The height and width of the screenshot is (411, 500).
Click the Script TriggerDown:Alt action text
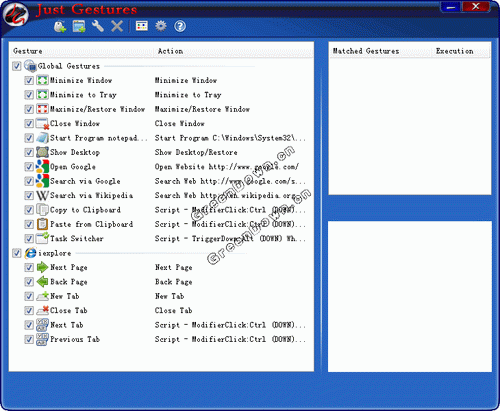click(230, 238)
